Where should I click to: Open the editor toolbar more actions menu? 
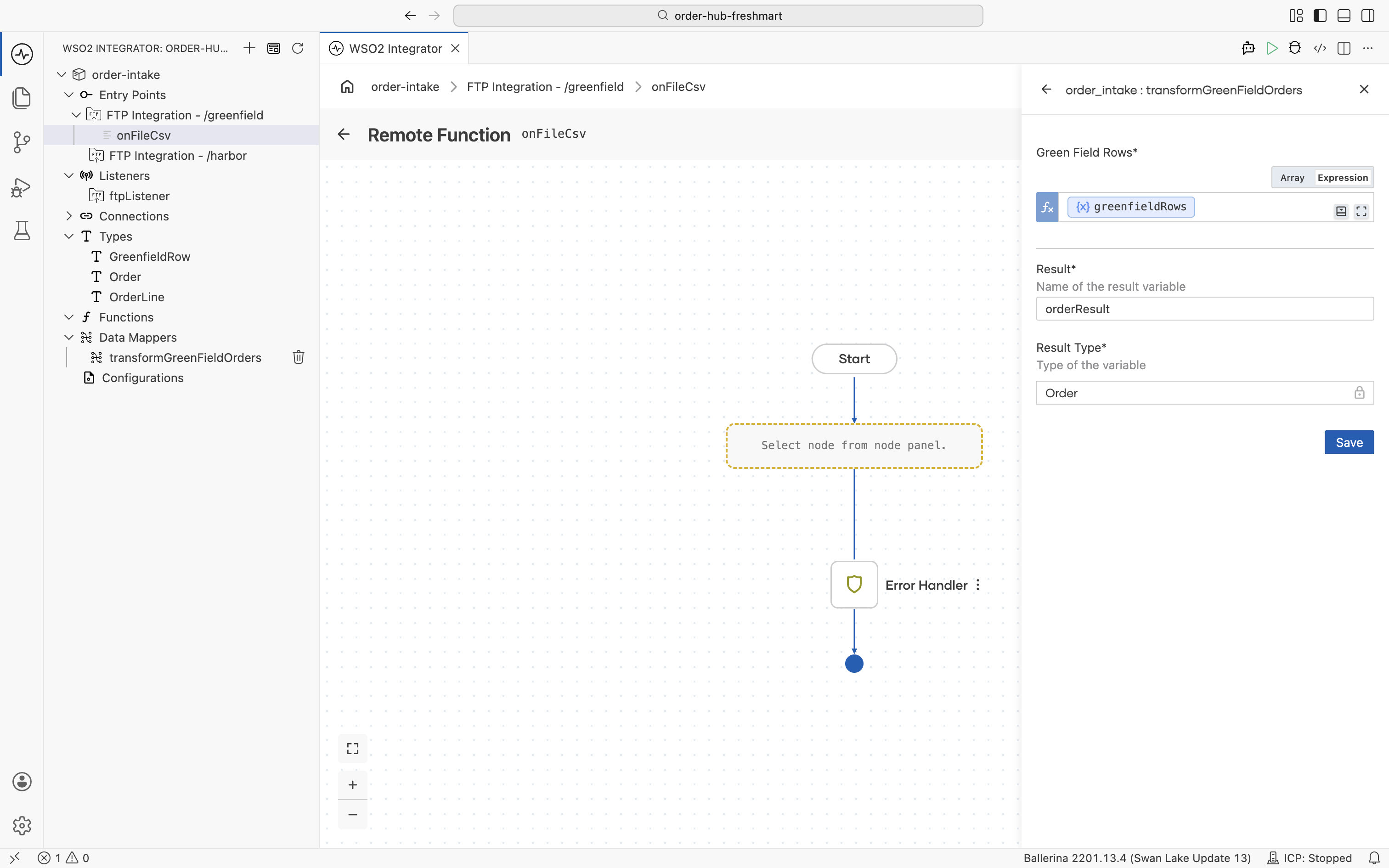[1368, 48]
